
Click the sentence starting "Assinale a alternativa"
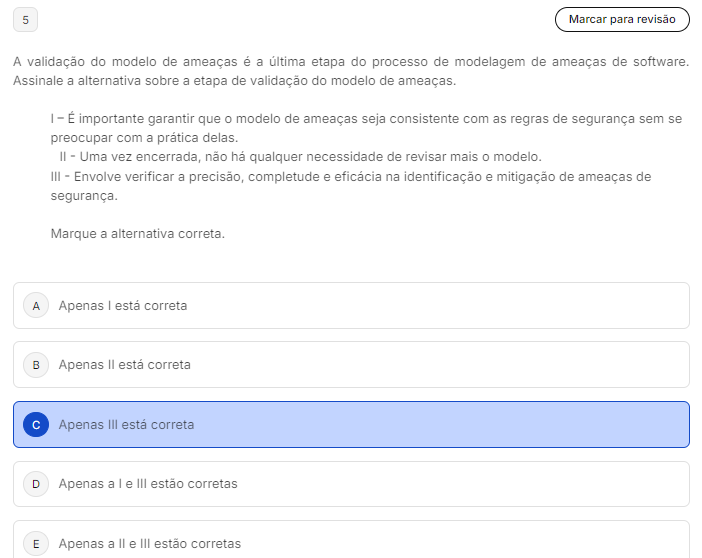234,80
